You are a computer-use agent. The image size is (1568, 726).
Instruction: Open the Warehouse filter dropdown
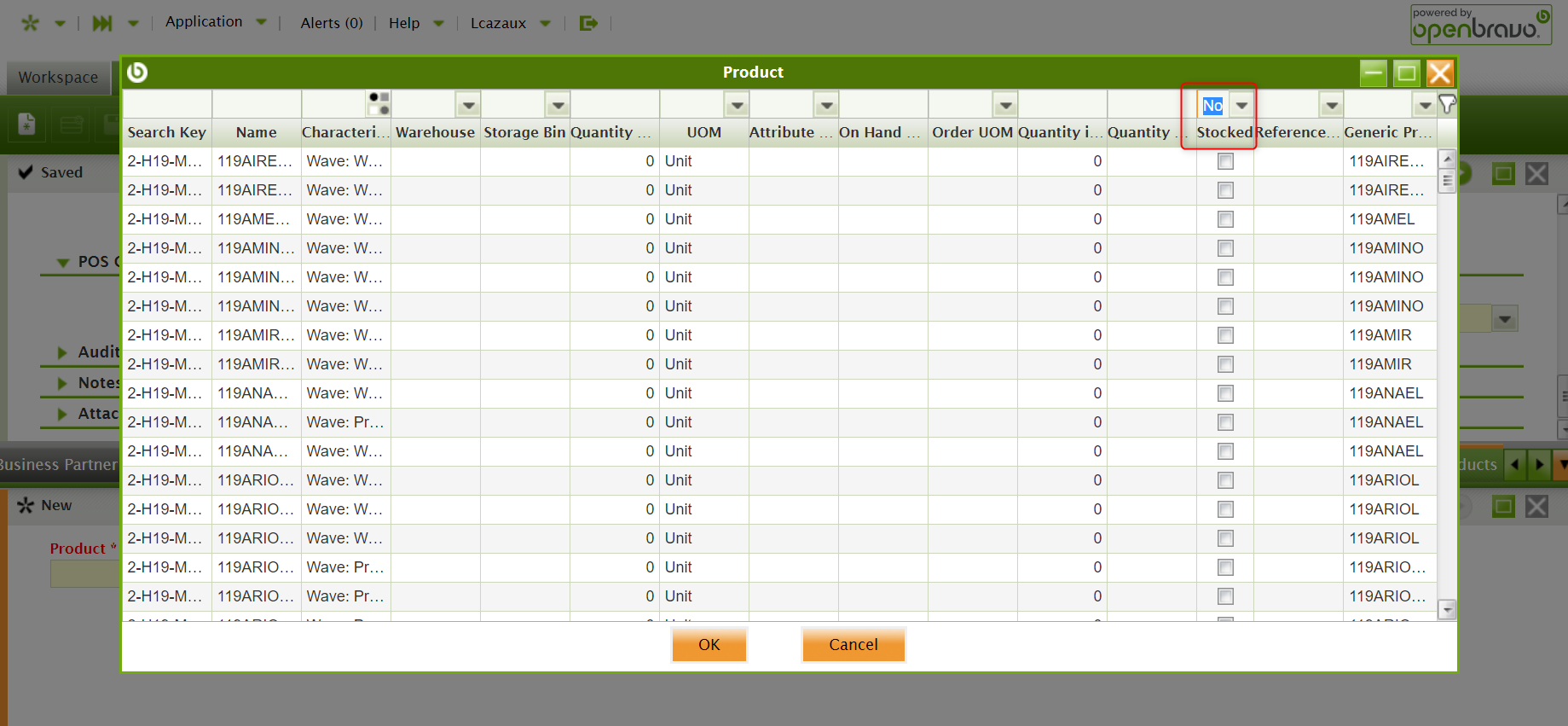coord(468,106)
